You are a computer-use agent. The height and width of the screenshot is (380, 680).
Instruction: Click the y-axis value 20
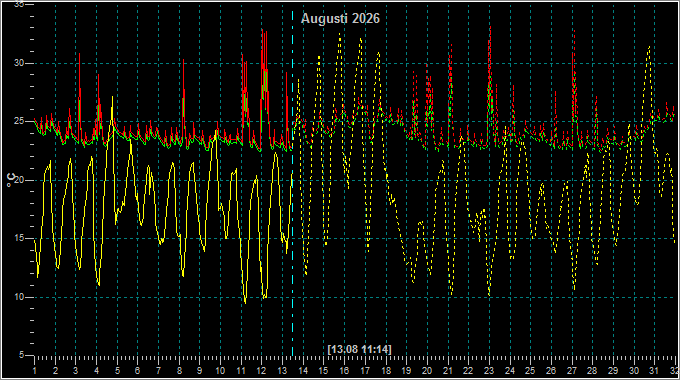(19, 180)
